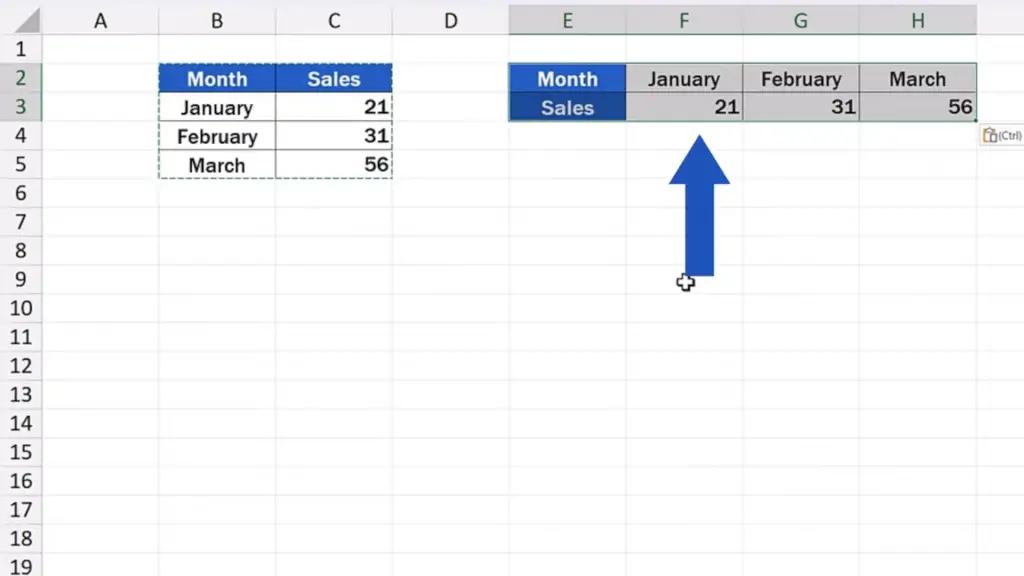Select column E header

[568, 20]
